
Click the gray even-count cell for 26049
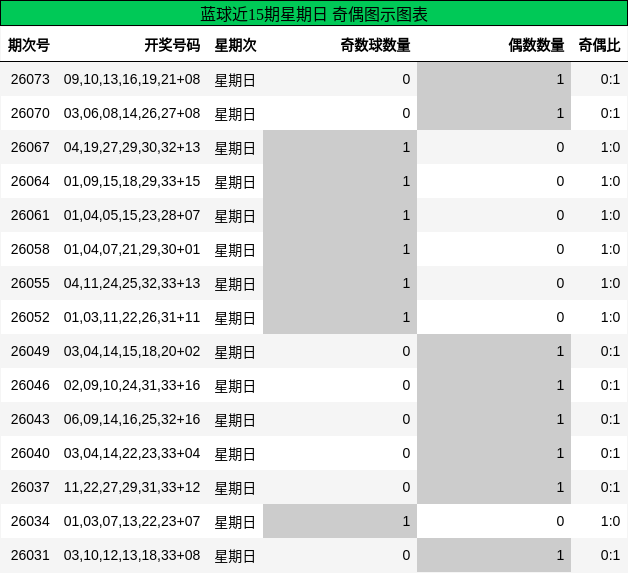pos(494,351)
